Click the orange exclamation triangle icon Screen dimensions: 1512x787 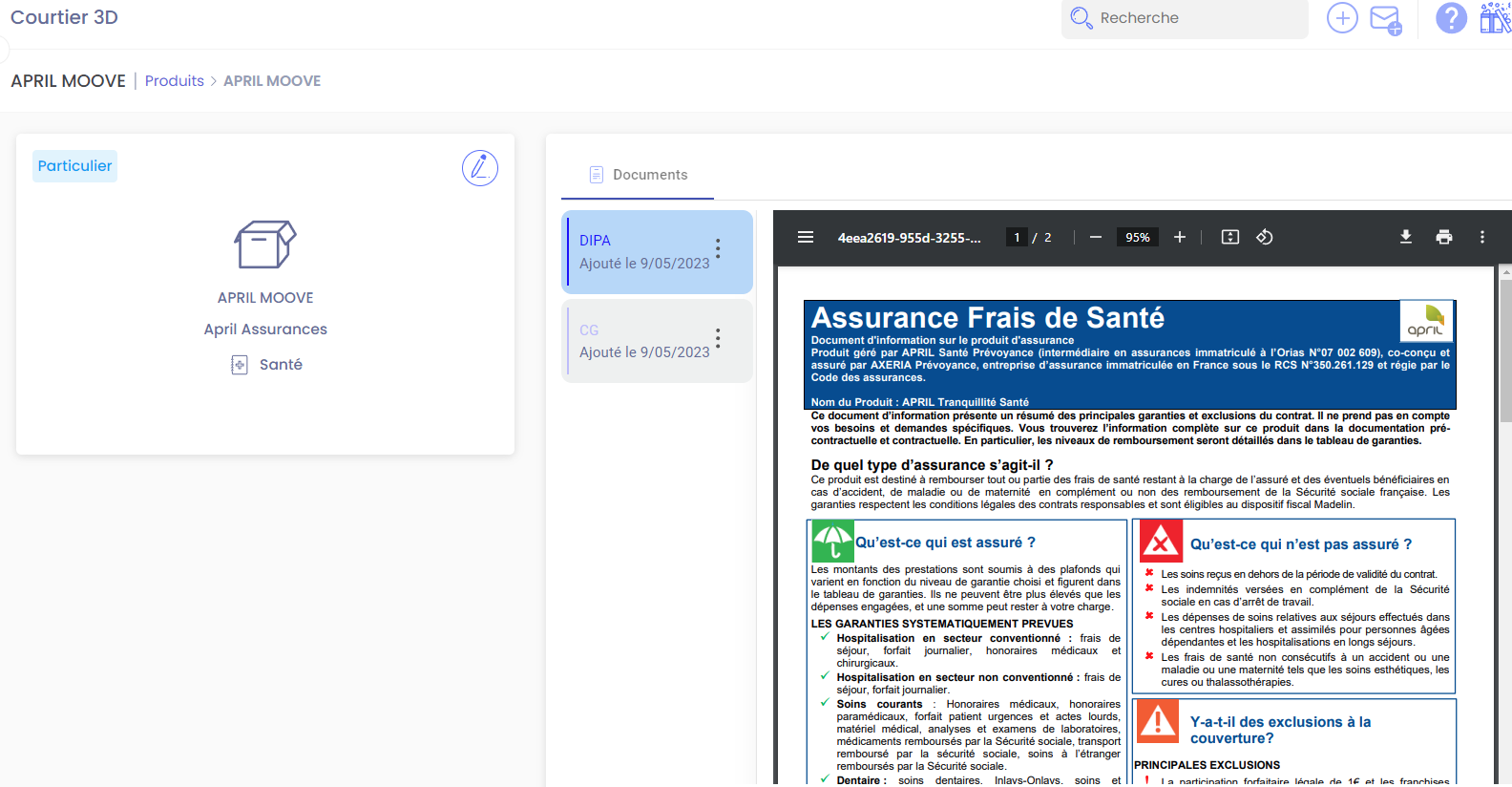click(x=1159, y=721)
